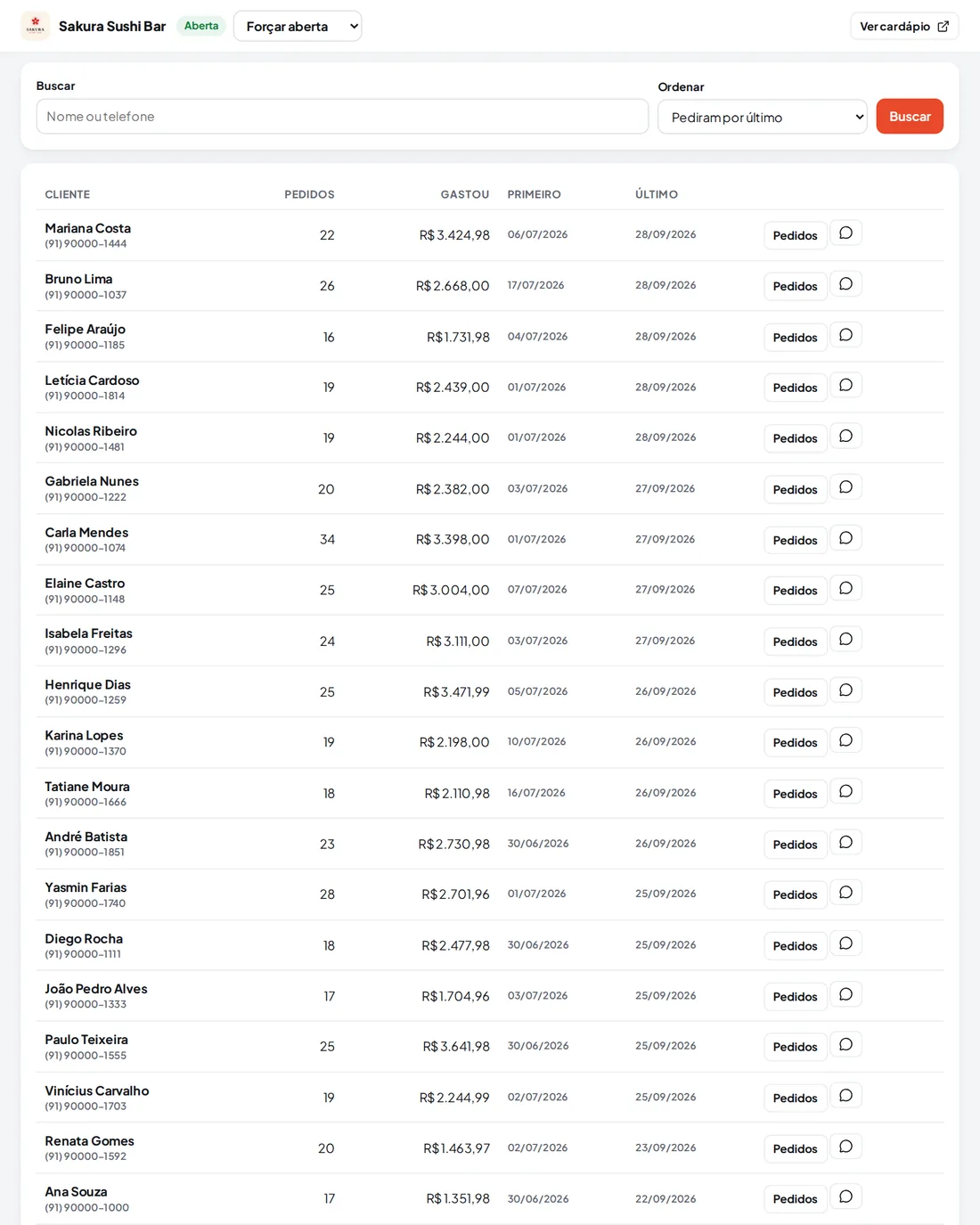Open message icon for Bruno Lima
980x1225 pixels.
[845, 284]
